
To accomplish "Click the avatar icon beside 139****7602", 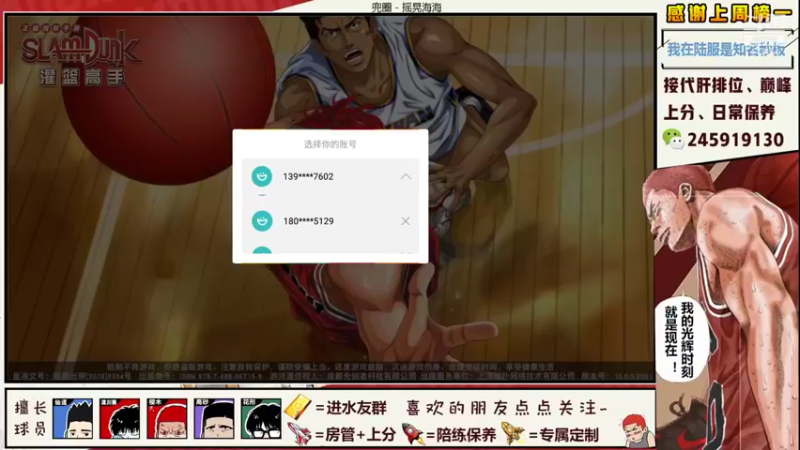I will click(x=262, y=177).
